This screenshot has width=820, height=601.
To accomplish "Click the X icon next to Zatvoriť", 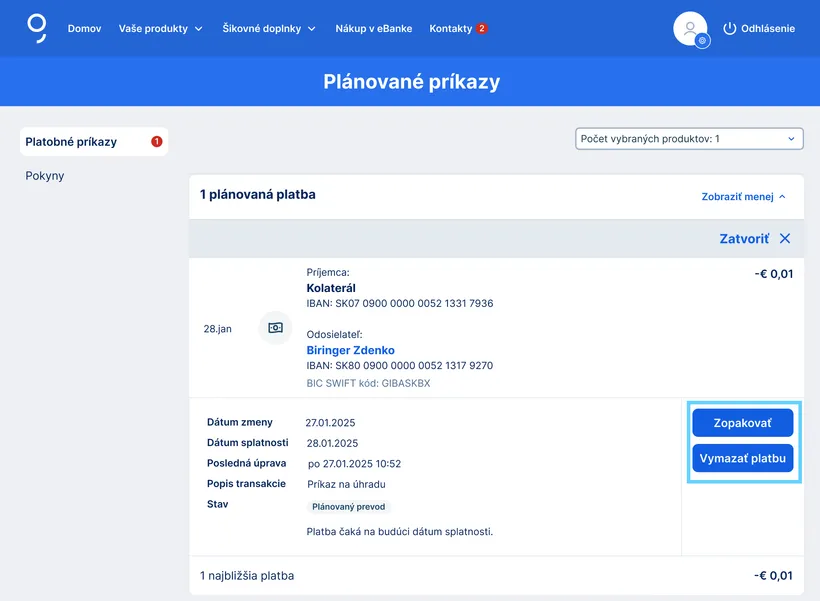I will [x=785, y=239].
